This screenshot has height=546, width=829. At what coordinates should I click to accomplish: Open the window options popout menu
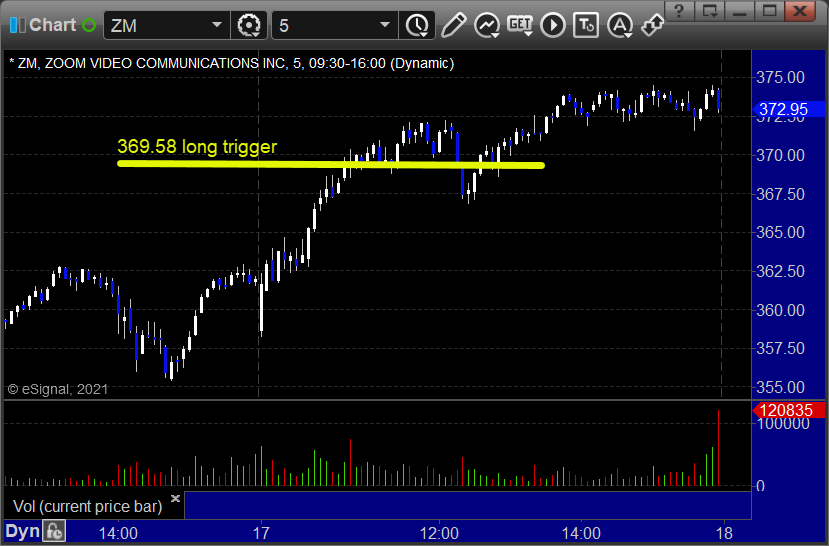pos(710,11)
